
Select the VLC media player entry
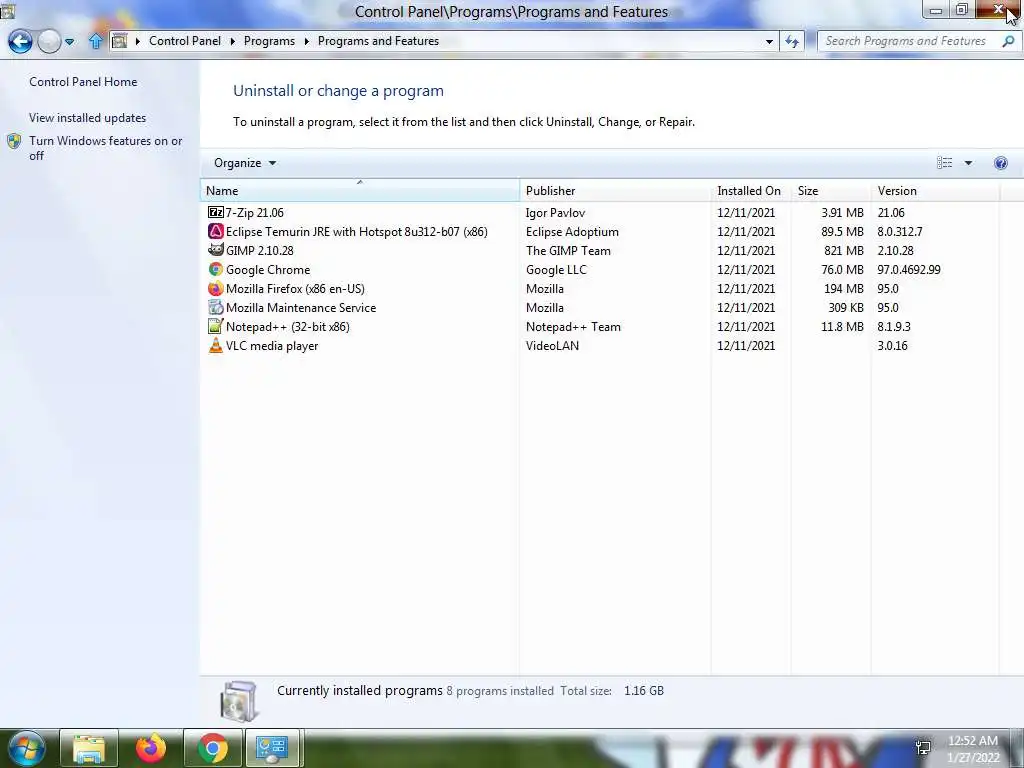(272, 345)
